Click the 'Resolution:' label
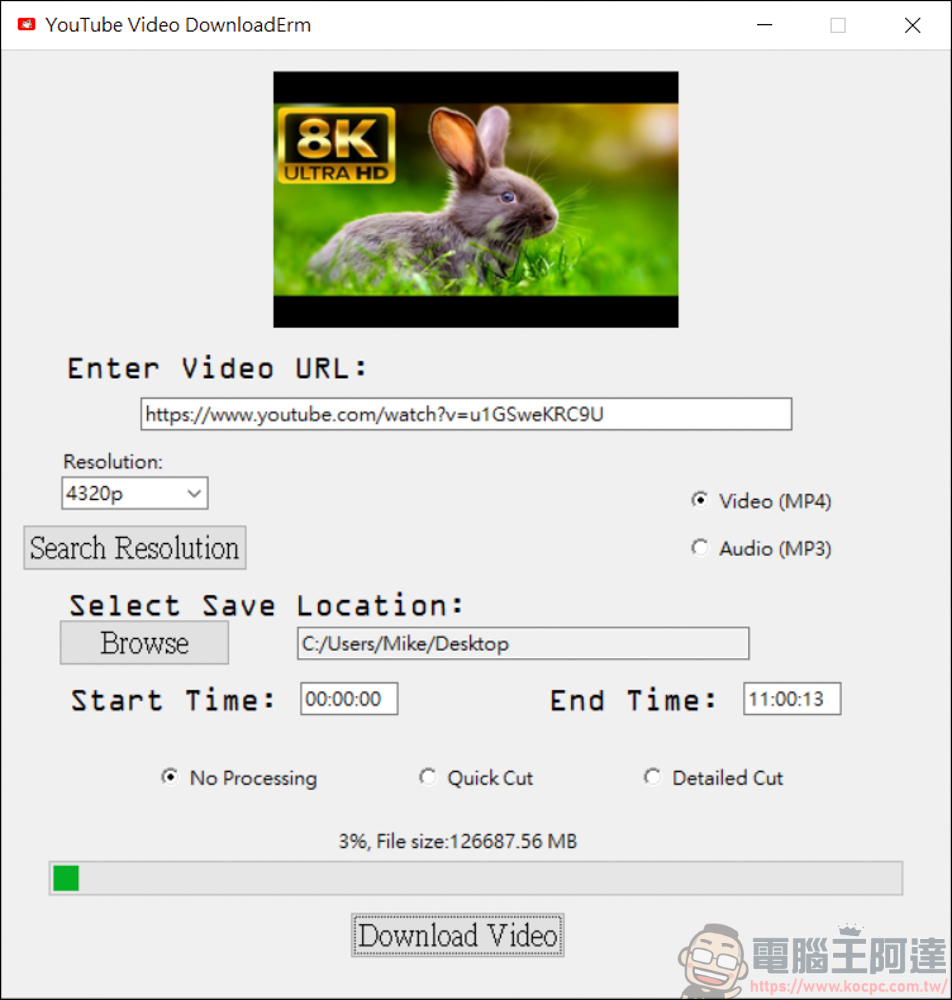Image resolution: width=952 pixels, height=1000 pixels. (x=113, y=461)
